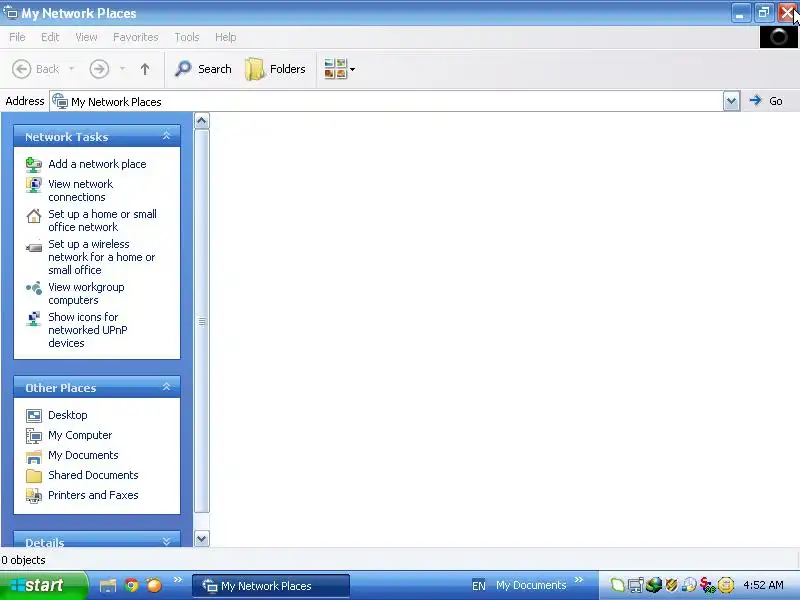The height and width of the screenshot is (600, 800).
Task: Open the Tools menu
Action: (x=187, y=37)
